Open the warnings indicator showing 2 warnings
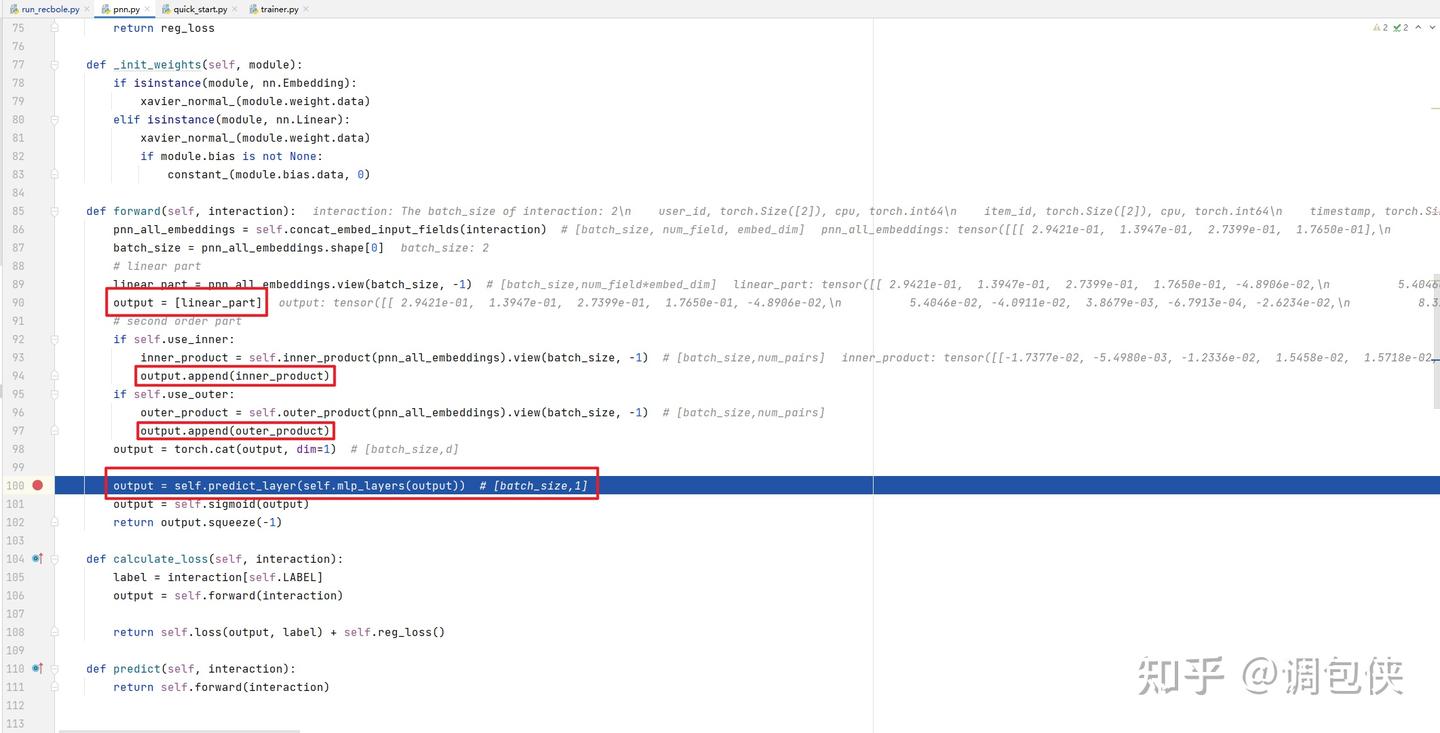 pyautogui.click(x=1380, y=27)
